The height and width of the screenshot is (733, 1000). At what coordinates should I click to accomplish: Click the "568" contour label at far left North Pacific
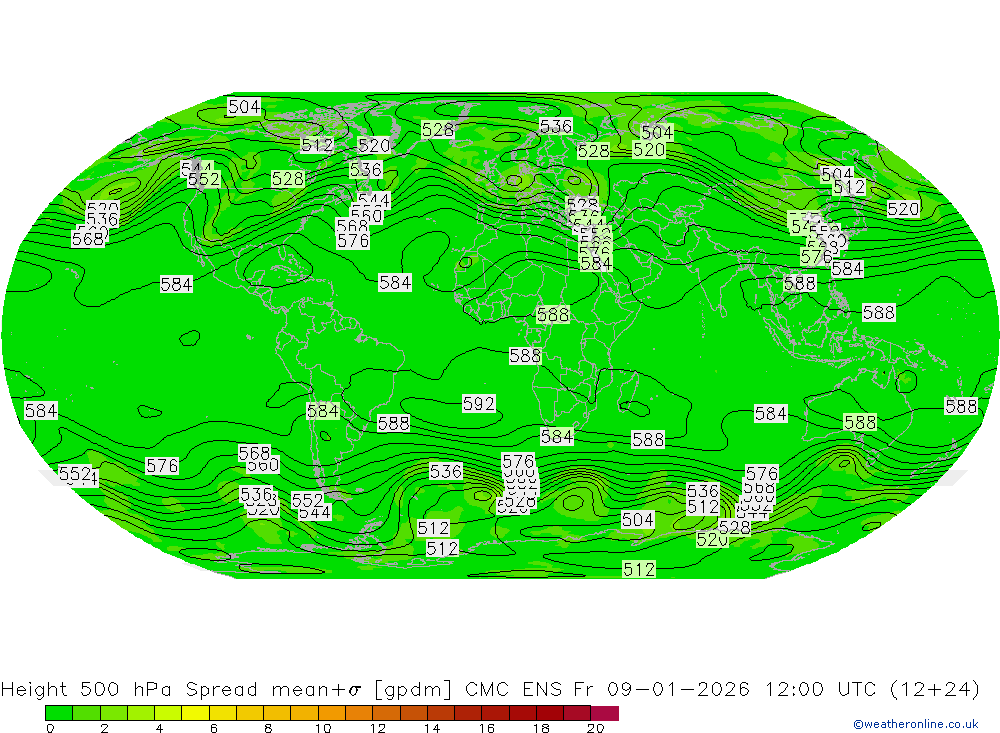click(88, 239)
